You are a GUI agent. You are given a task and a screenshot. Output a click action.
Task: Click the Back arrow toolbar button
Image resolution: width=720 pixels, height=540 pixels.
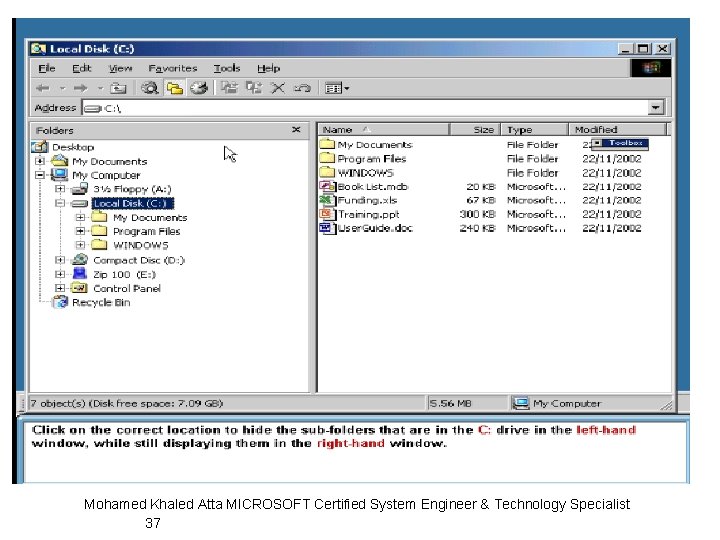click(43, 88)
